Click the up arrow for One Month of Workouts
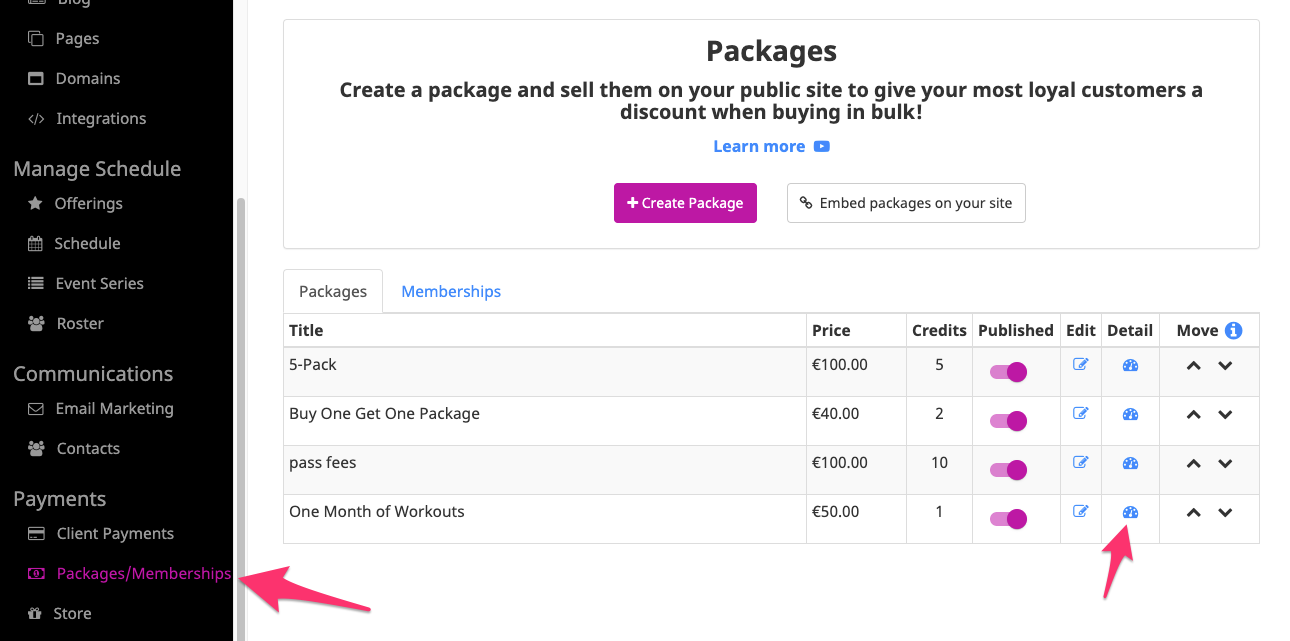The height and width of the screenshot is (641, 1290). [x=1193, y=512]
